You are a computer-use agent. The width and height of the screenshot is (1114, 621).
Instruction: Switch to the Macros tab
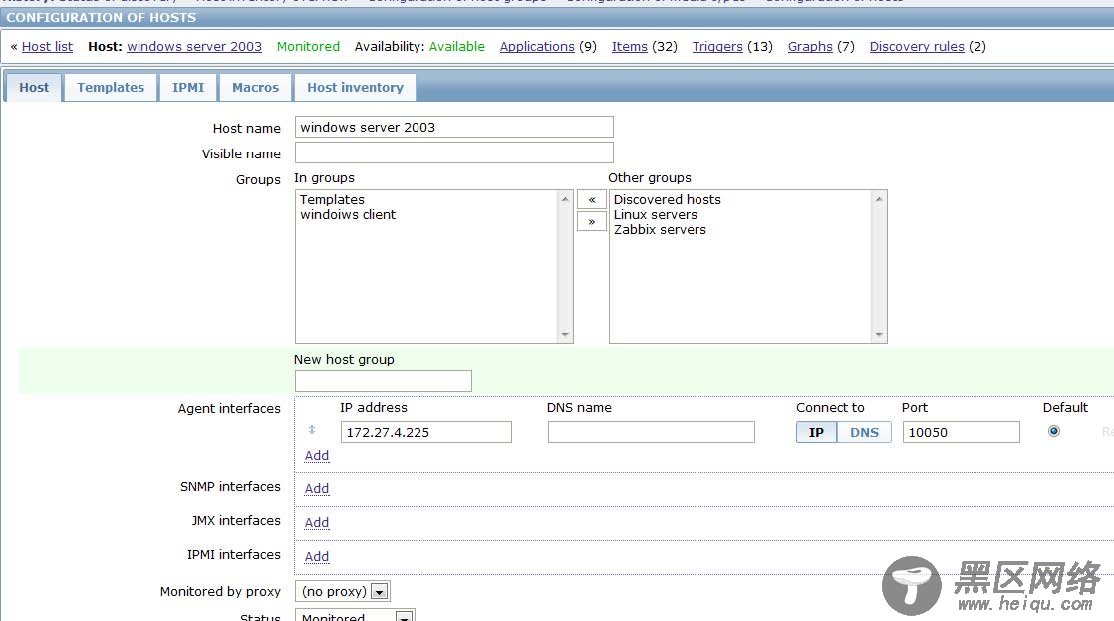255,87
